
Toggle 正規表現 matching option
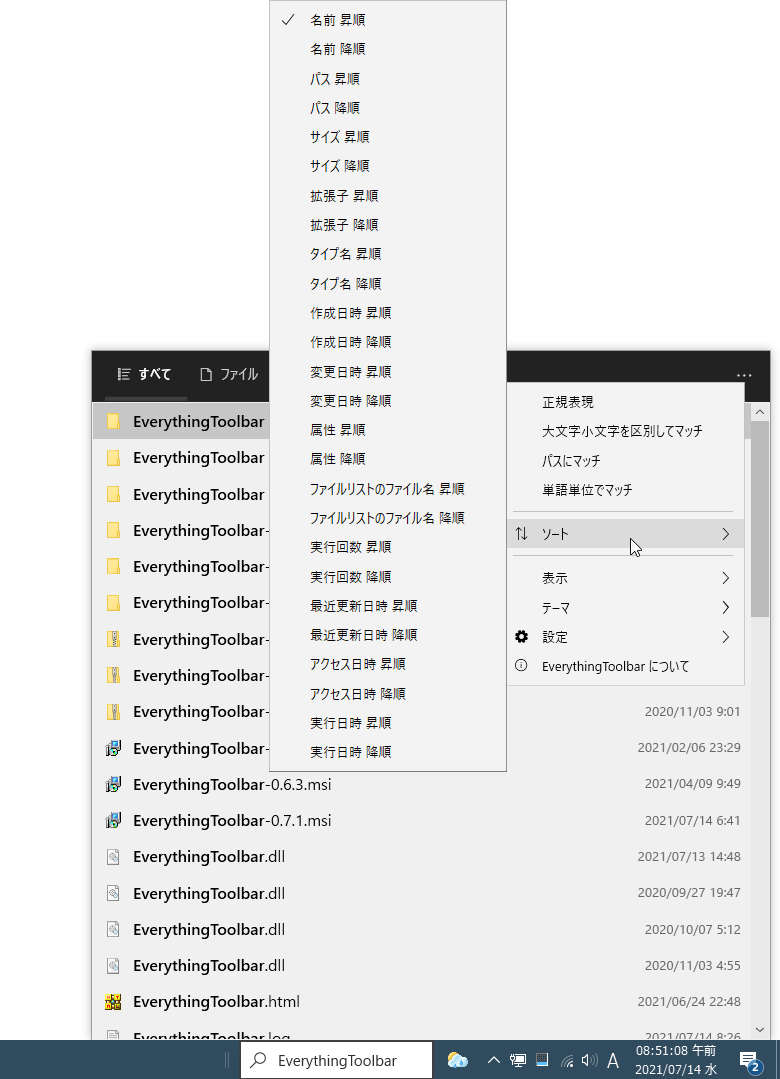(x=626, y=402)
